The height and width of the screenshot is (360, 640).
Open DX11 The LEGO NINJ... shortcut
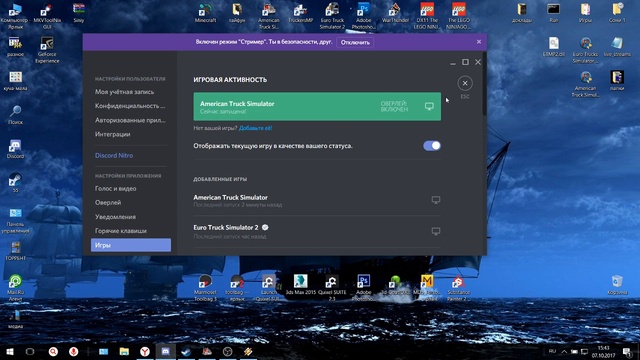427,16
